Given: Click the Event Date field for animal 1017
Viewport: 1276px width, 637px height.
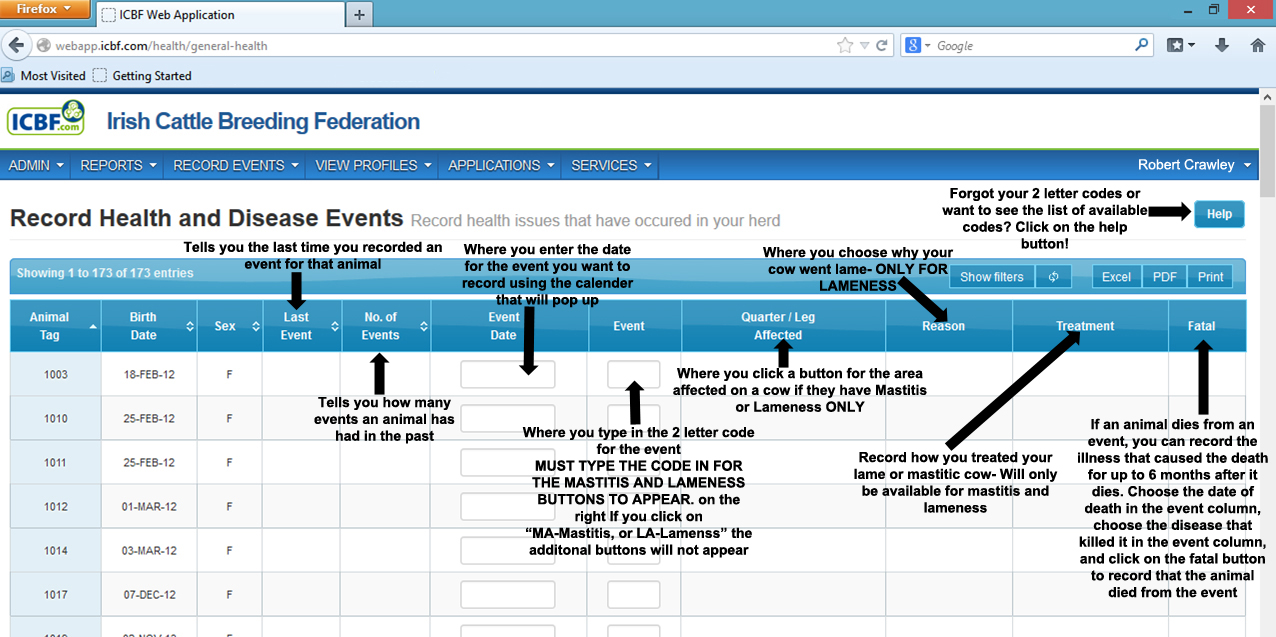Looking at the screenshot, I should [x=508, y=594].
